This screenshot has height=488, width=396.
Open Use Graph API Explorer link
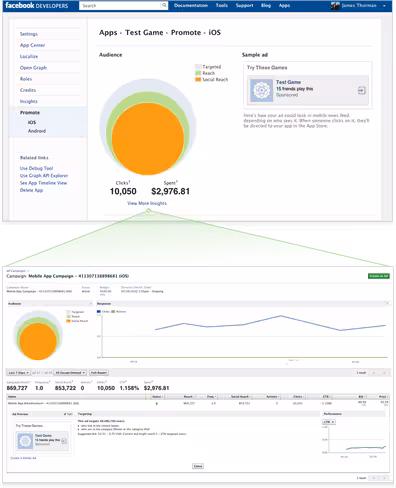44,176
